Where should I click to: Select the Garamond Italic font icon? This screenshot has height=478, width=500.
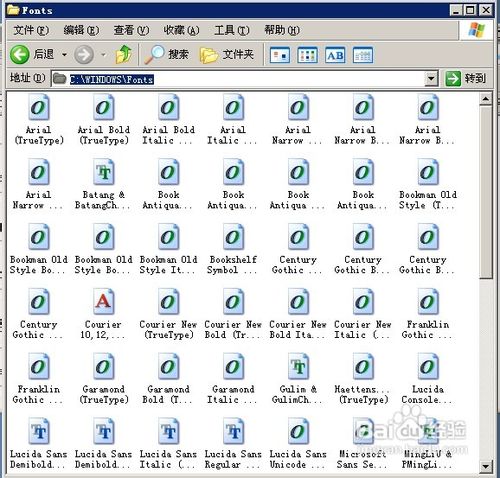click(233, 367)
